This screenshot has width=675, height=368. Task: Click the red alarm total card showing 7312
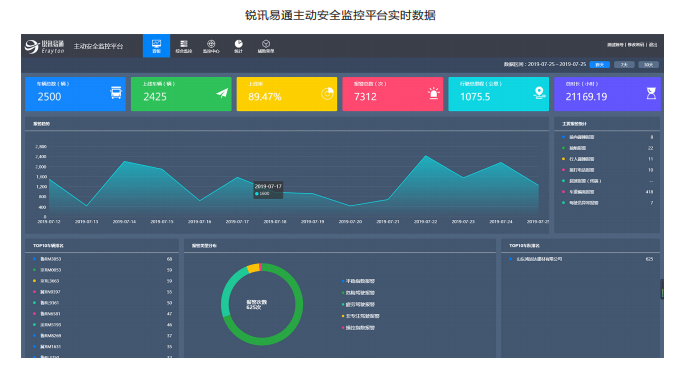point(393,94)
